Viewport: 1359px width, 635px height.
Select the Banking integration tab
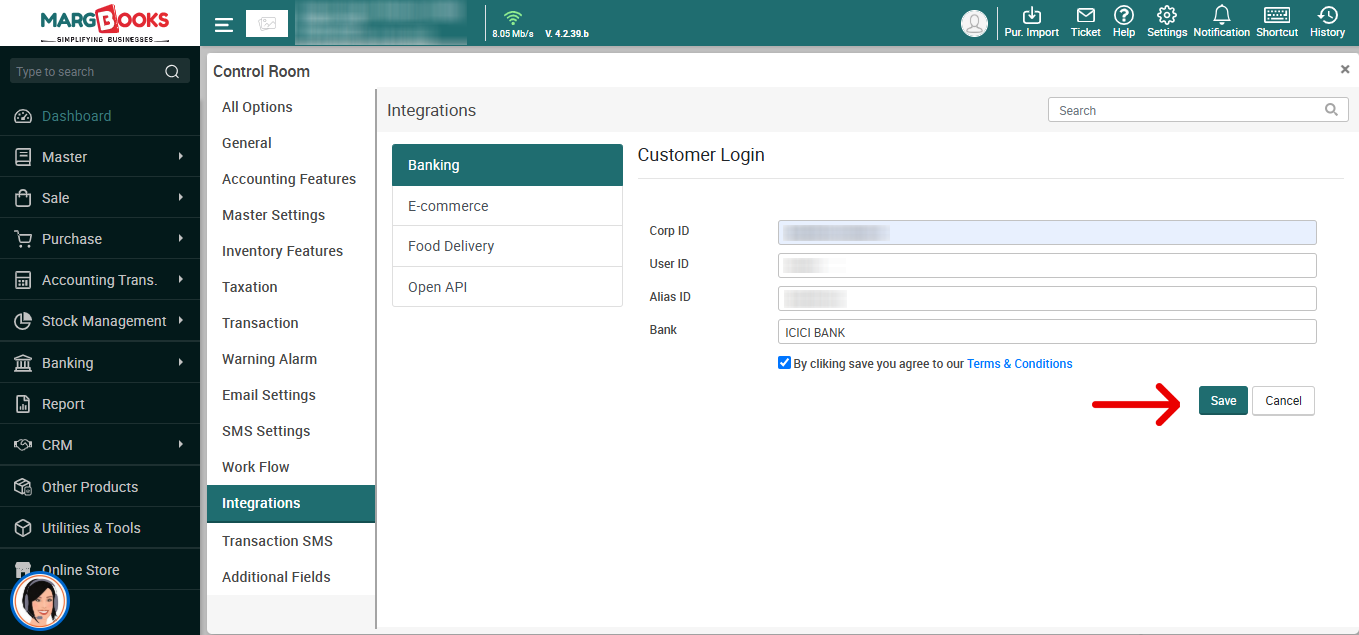pyautogui.click(x=507, y=165)
